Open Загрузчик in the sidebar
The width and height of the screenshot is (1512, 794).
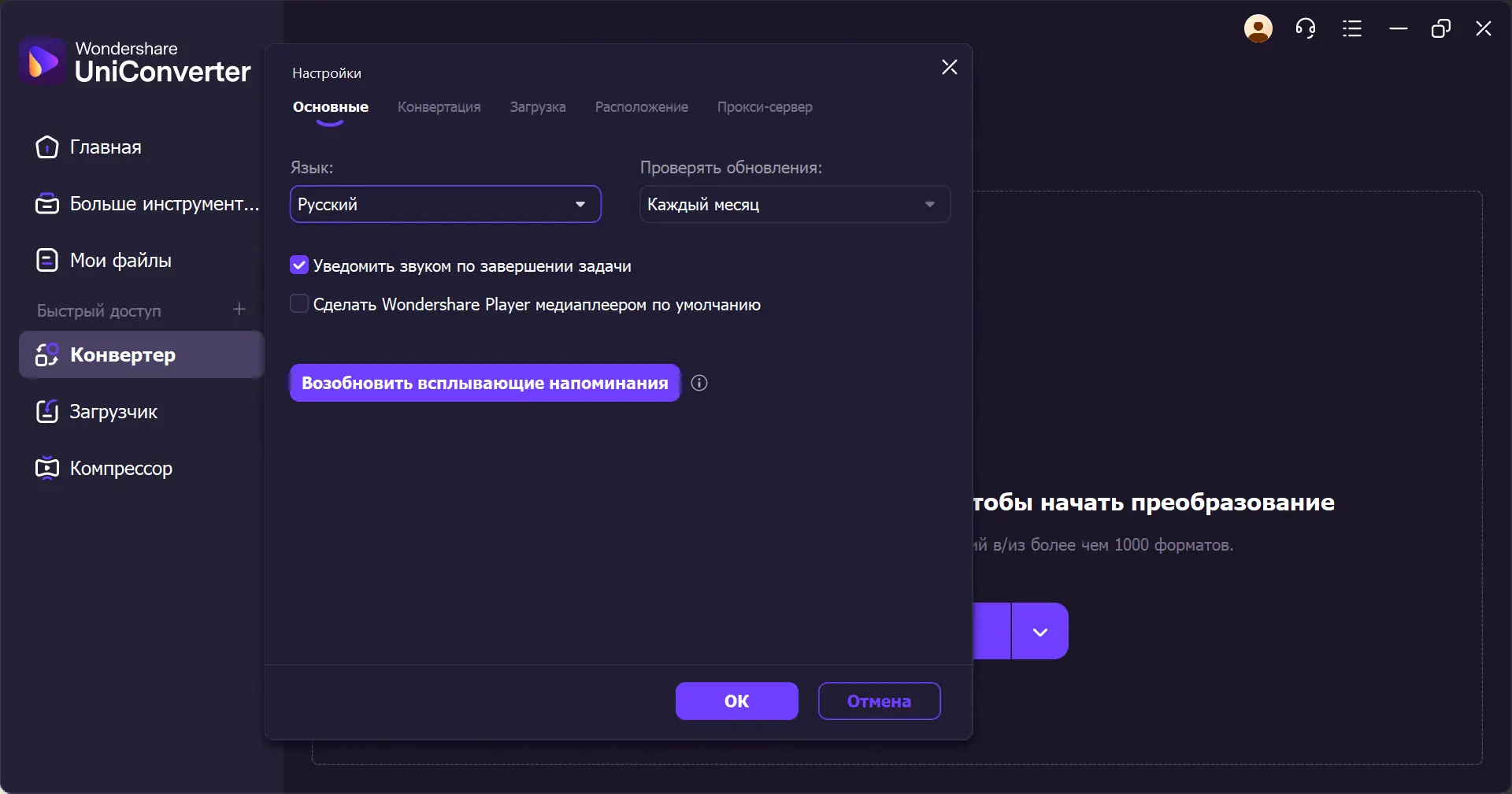click(x=142, y=412)
